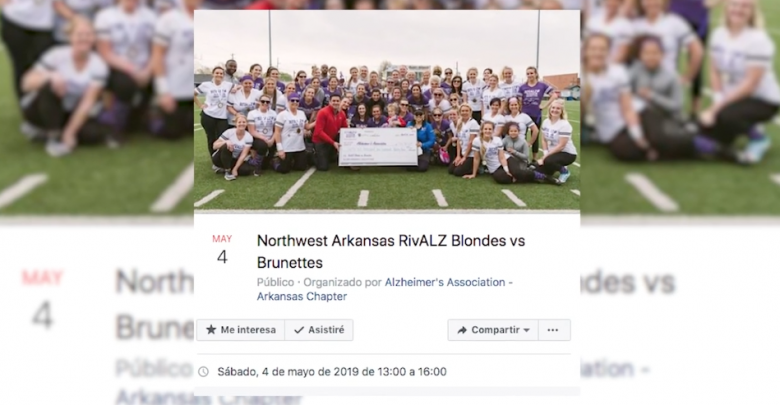Viewport: 780px width, 405px height.
Task: Click the star icon beside Me interesa
Action: (x=211, y=330)
